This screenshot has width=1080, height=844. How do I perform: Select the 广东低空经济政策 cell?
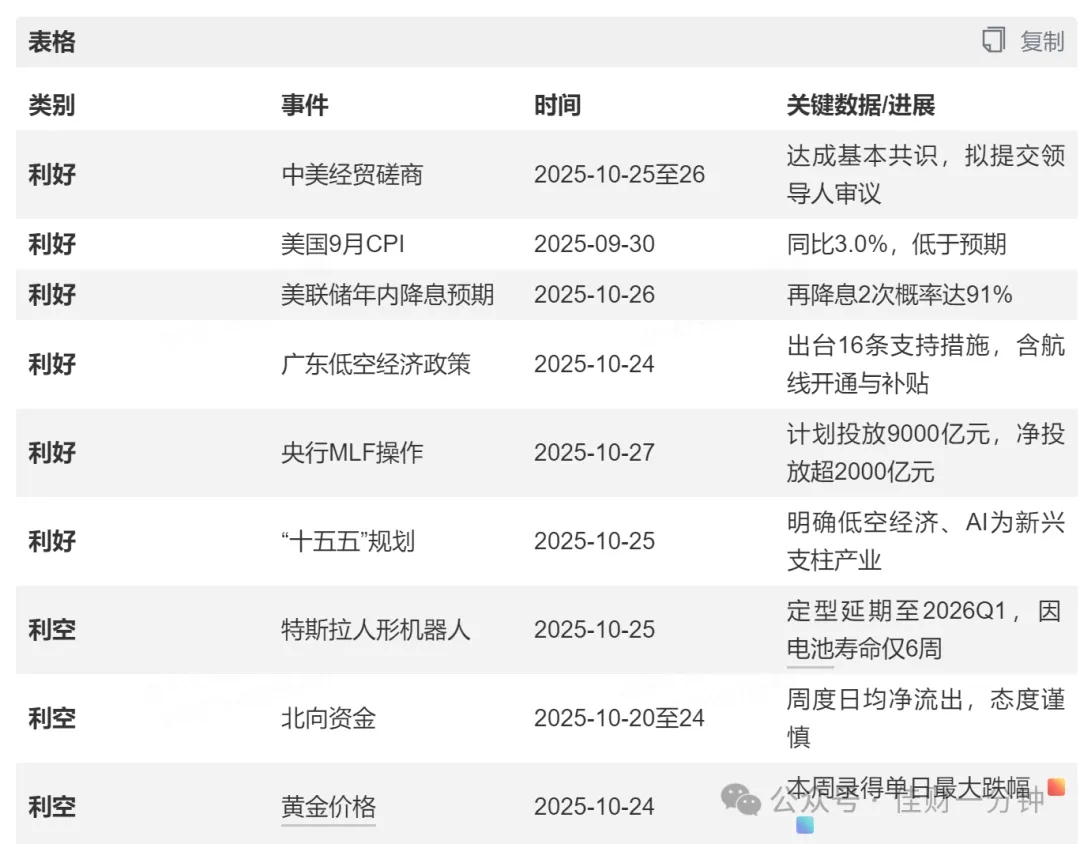375,364
